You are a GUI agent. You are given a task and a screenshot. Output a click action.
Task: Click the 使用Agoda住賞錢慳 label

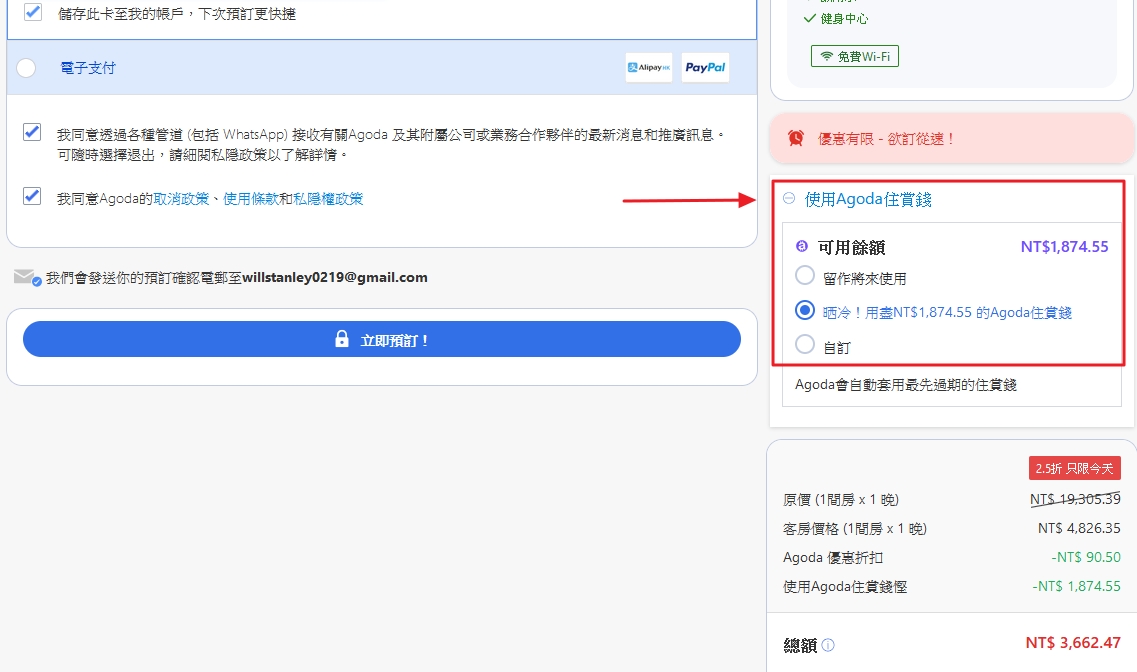pyautogui.click(x=845, y=587)
